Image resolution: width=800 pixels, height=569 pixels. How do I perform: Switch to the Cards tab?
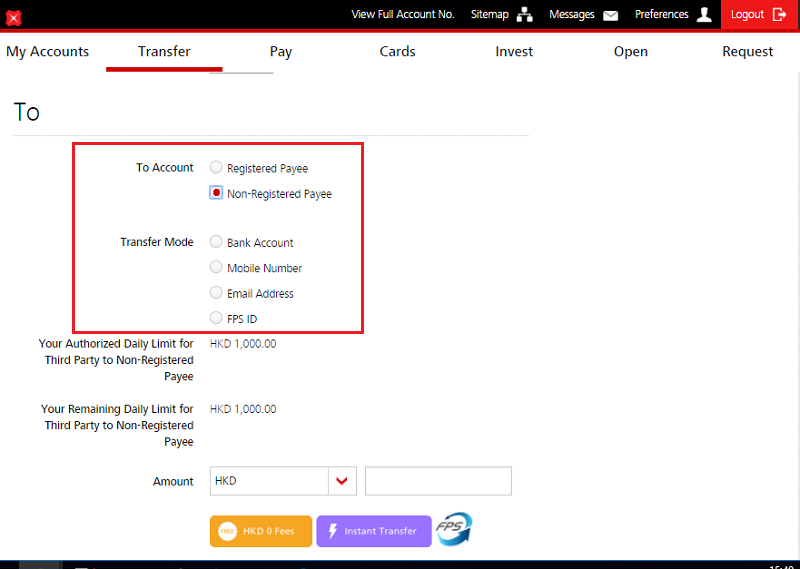(397, 52)
